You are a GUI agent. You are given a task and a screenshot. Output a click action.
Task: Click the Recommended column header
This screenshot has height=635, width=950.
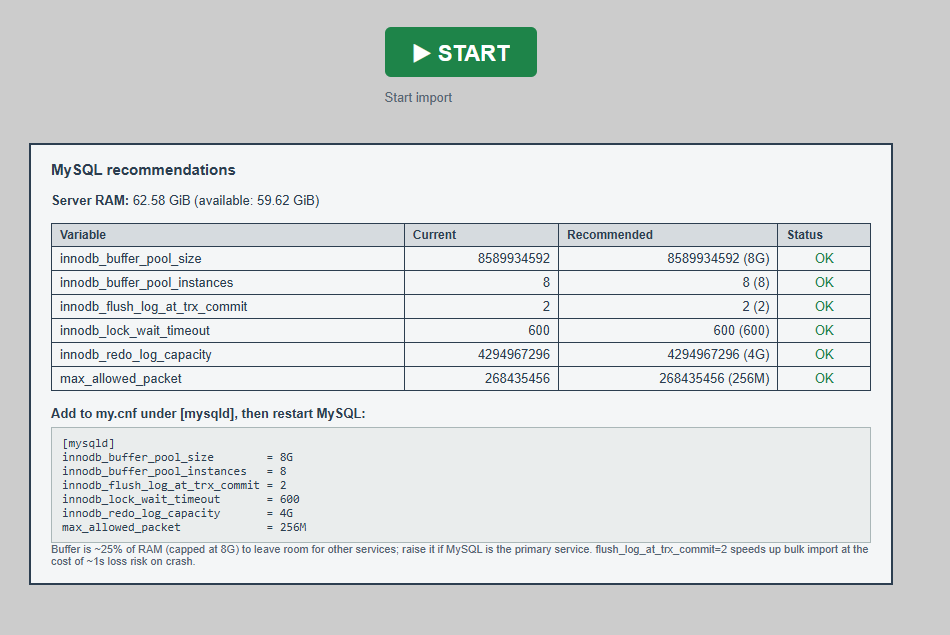click(x=668, y=235)
